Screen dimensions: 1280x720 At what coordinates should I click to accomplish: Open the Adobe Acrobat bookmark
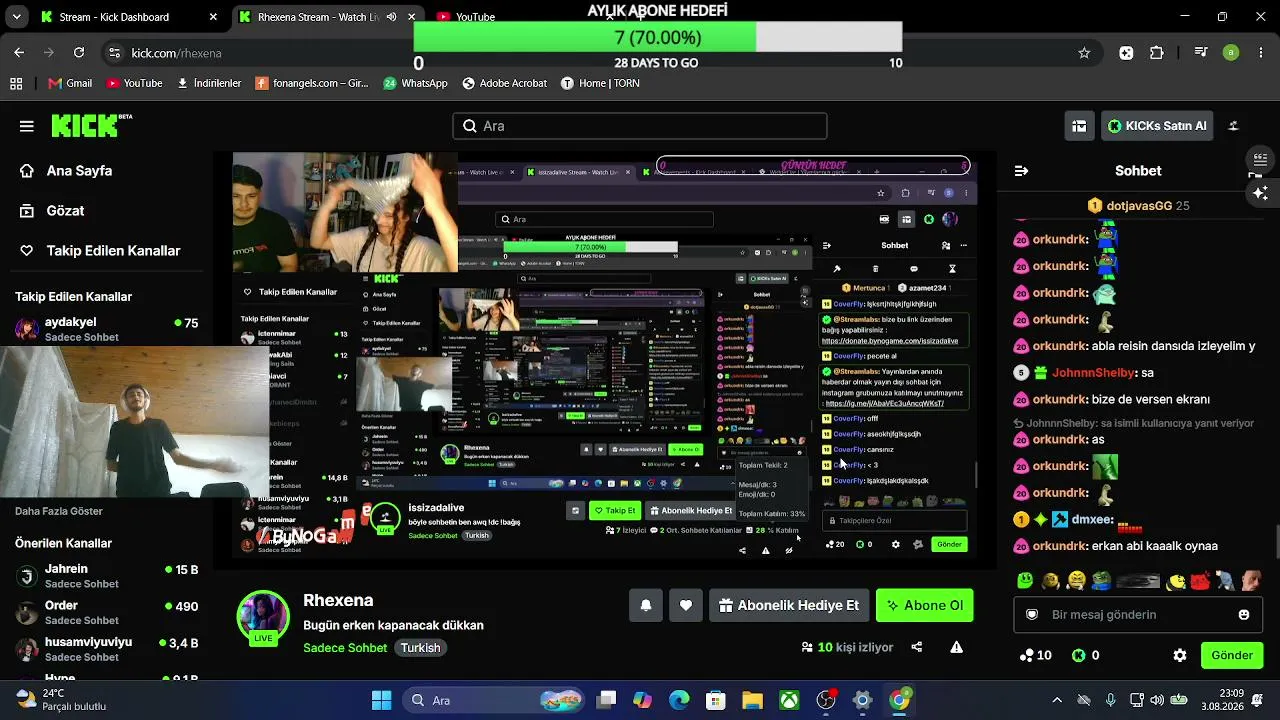tap(504, 83)
